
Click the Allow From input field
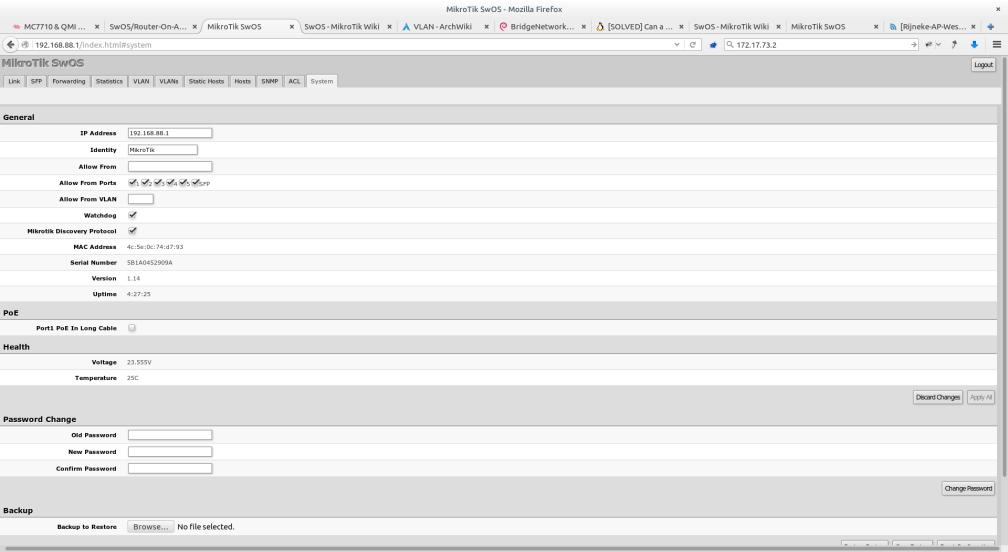click(170, 166)
